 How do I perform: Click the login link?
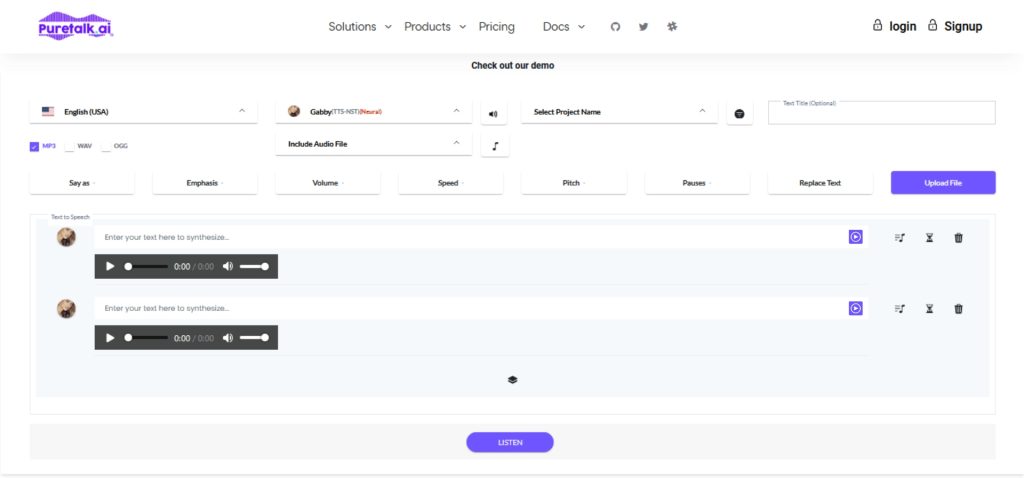tap(903, 26)
